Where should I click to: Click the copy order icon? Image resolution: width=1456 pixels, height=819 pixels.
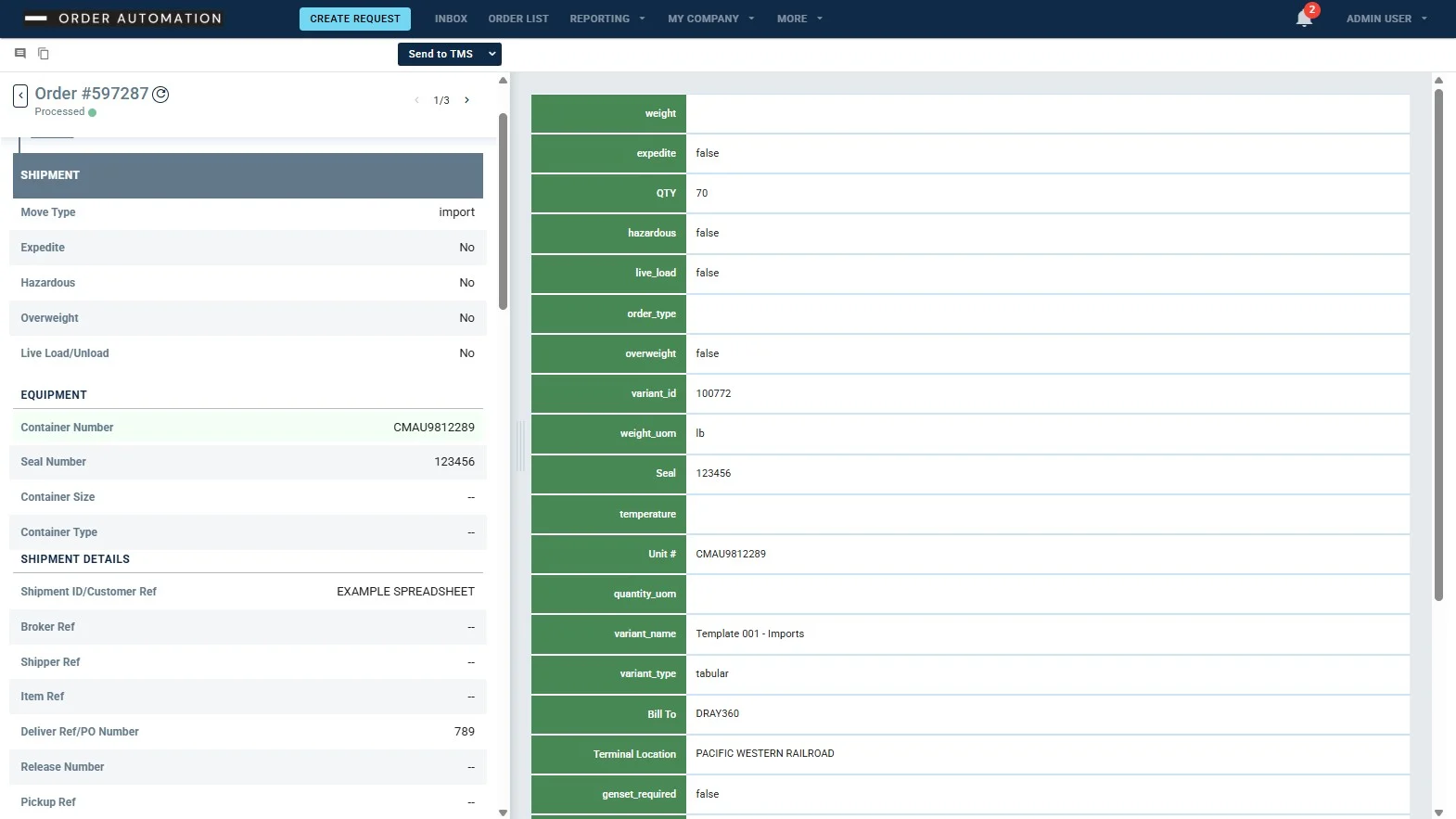(44, 54)
